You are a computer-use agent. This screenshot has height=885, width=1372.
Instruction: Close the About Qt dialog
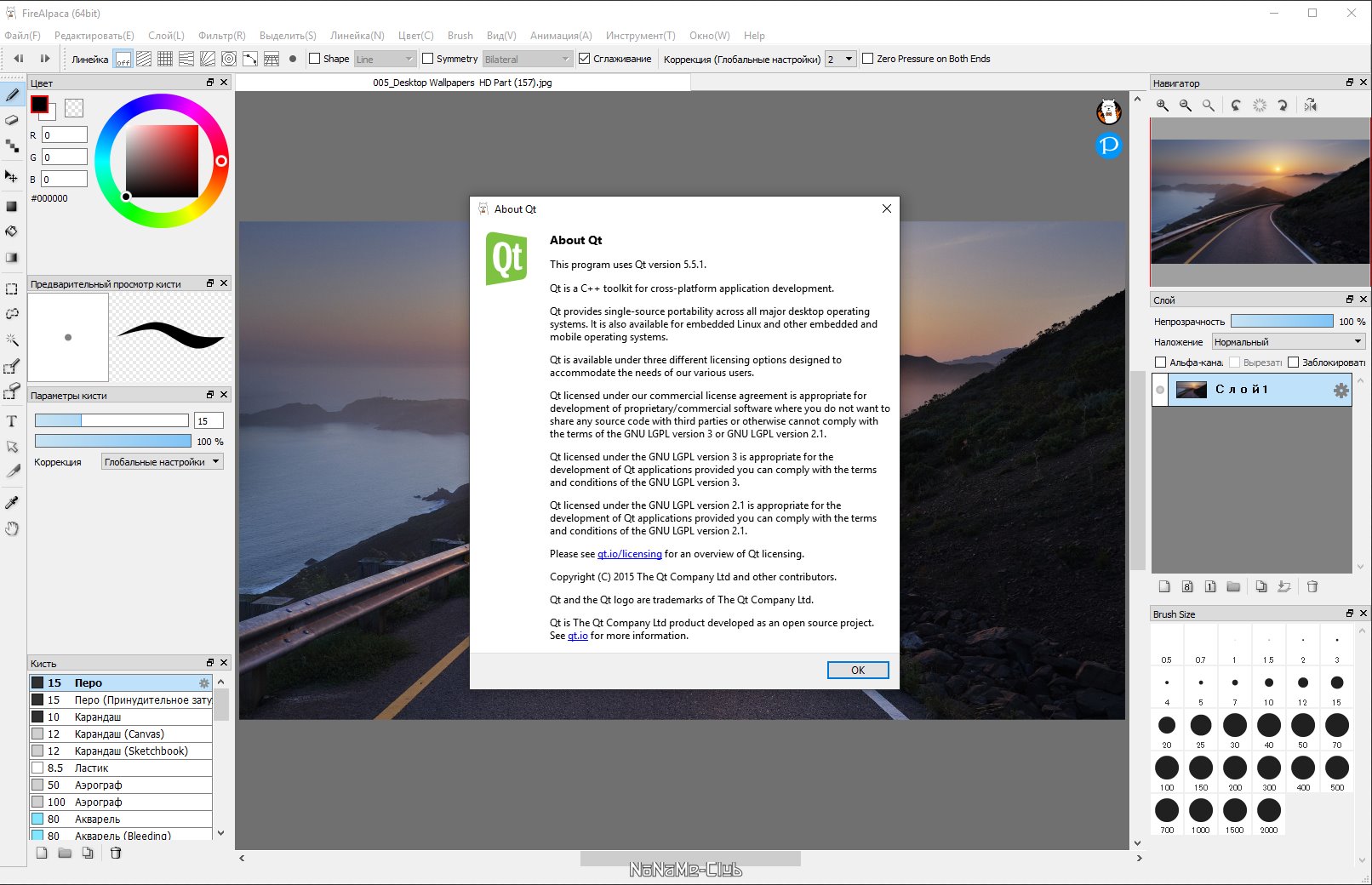point(886,208)
